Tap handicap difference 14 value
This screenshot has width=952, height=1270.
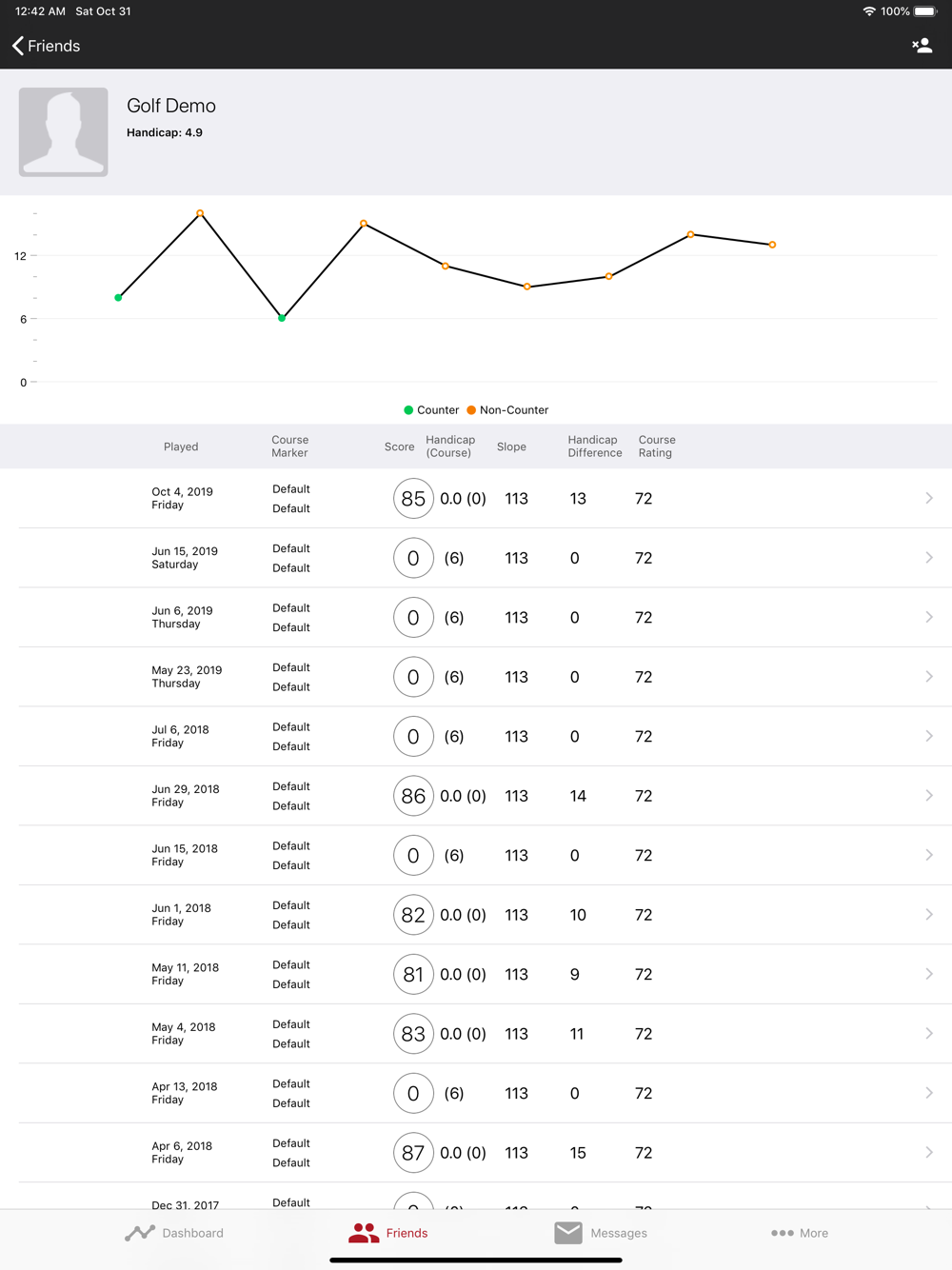(x=578, y=796)
